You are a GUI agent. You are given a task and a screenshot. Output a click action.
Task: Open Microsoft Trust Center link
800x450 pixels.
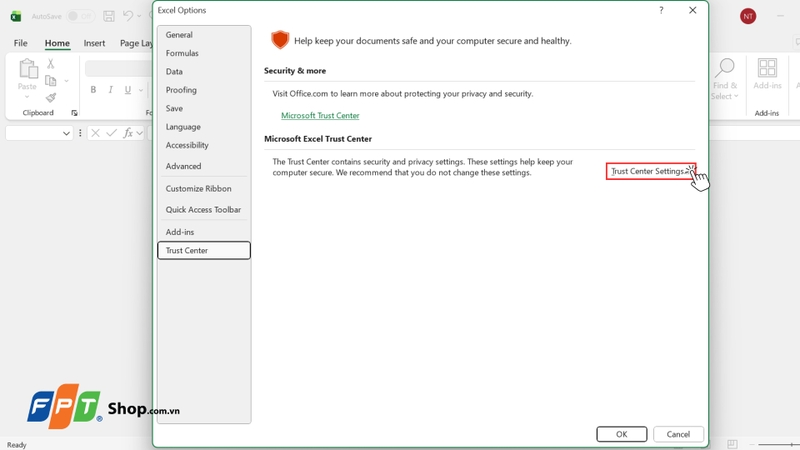pyautogui.click(x=320, y=115)
